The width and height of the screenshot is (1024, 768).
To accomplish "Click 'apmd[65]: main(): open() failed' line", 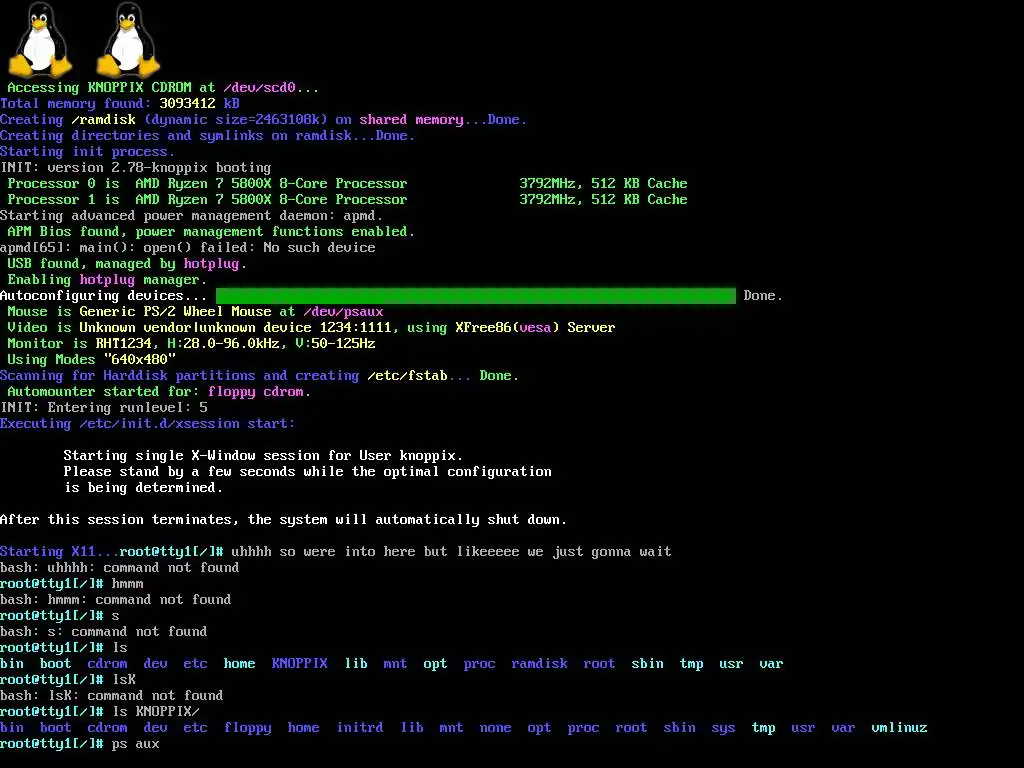I will (187, 248).
